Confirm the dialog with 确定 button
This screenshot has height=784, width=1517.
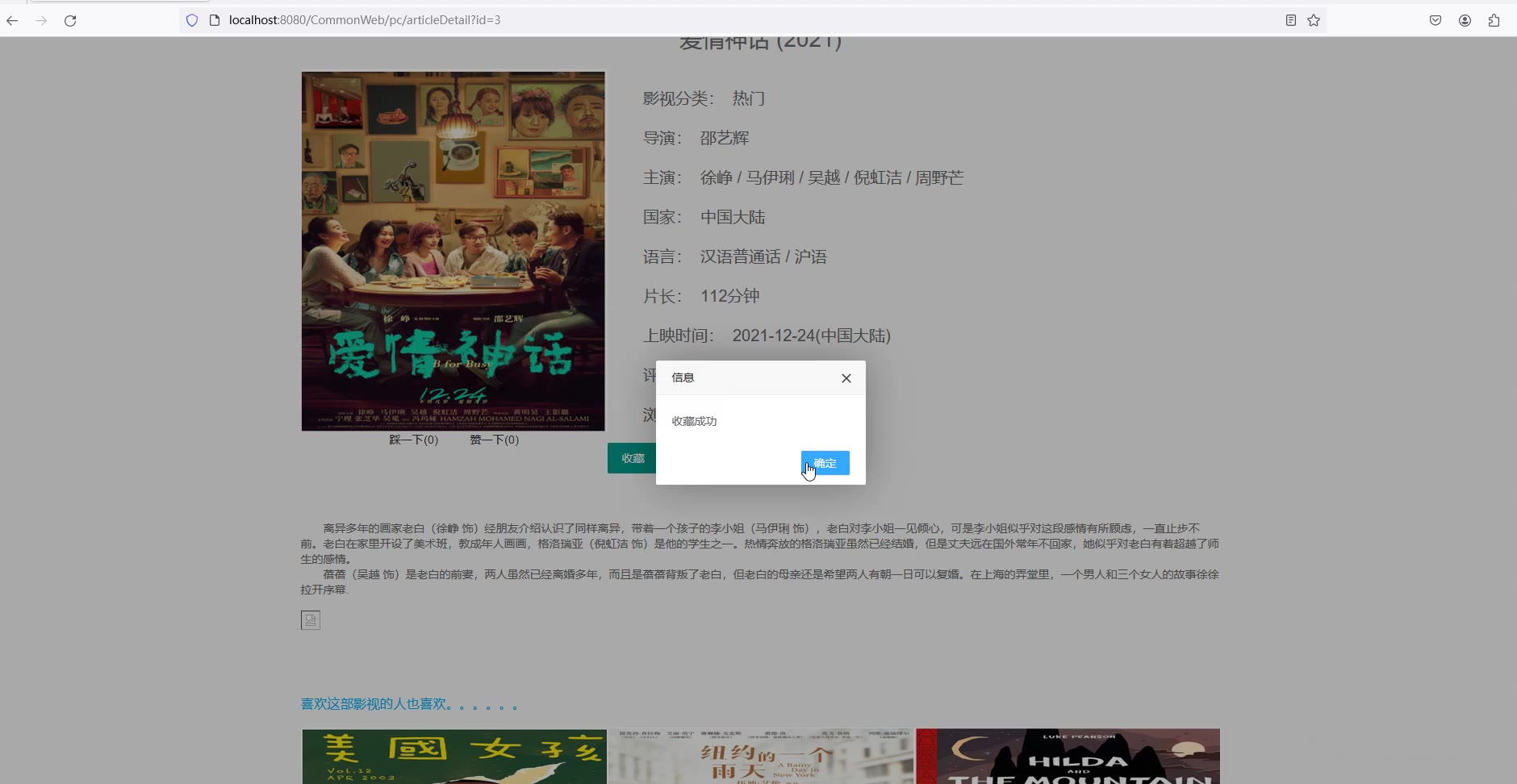[x=825, y=463]
